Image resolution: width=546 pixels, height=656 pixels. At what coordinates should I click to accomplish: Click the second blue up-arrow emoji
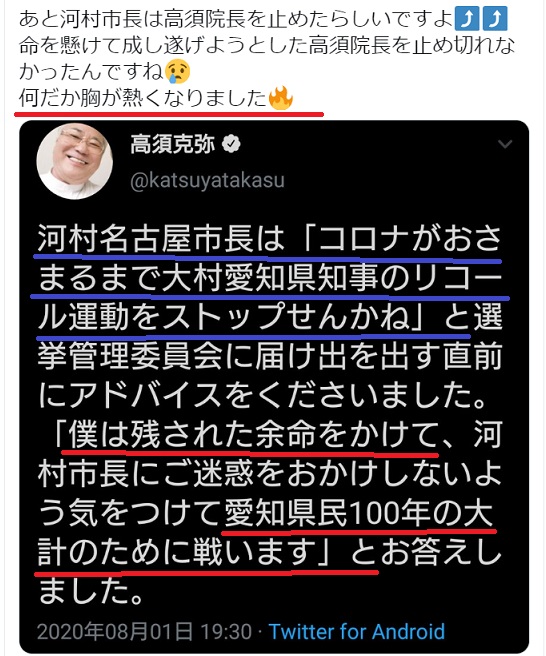click(495, 20)
